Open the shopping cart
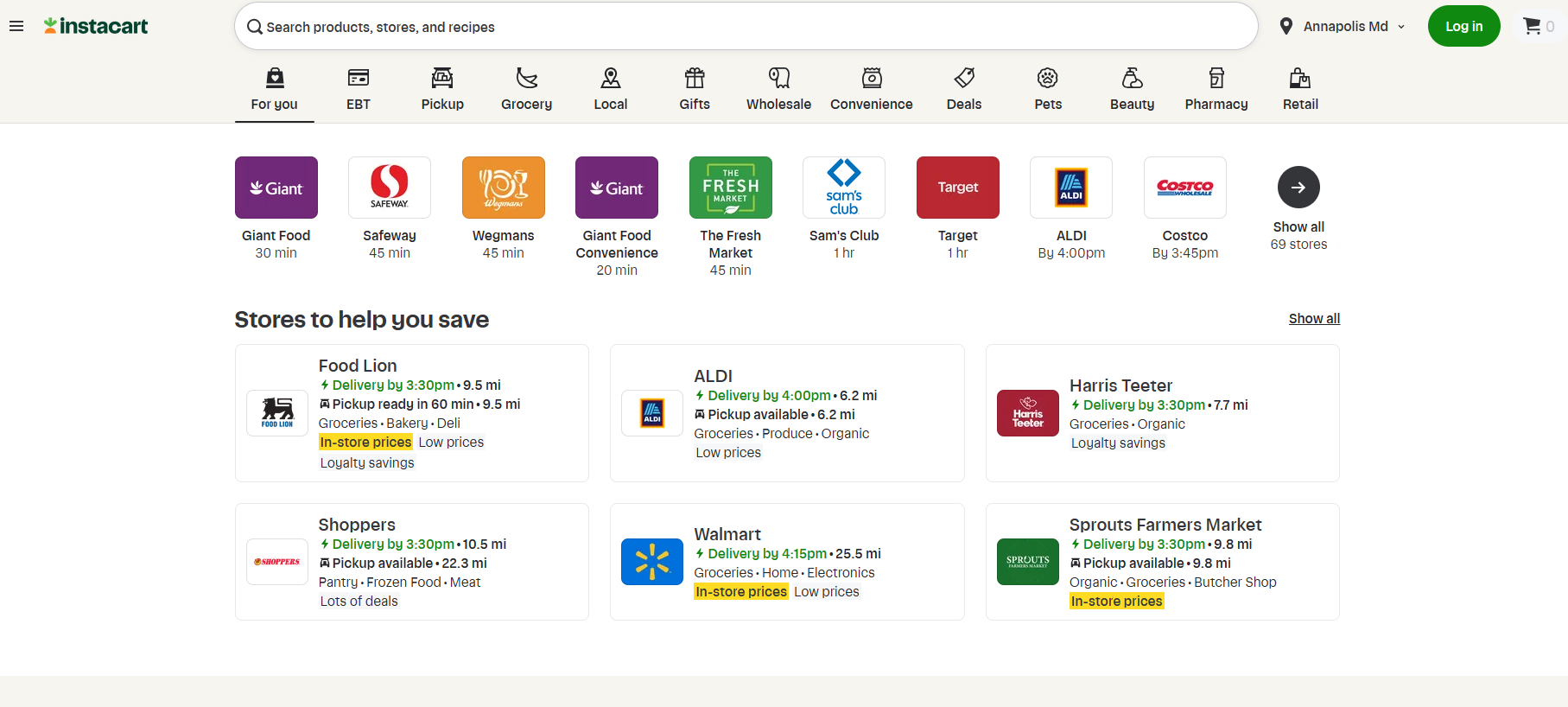This screenshot has width=1568, height=707. click(x=1537, y=26)
